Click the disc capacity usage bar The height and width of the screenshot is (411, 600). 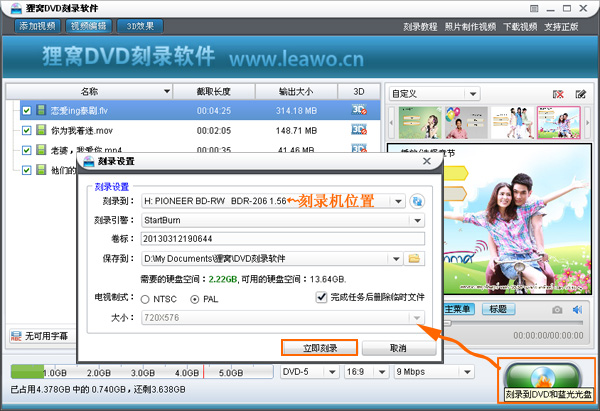pyautogui.click(x=142, y=372)
